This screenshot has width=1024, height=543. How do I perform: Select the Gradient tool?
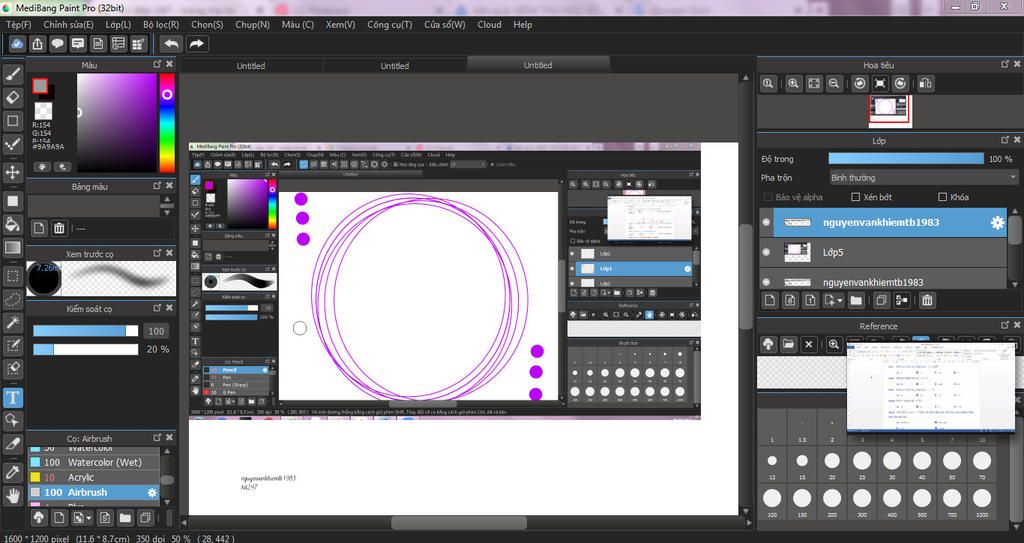coord(12,248)
